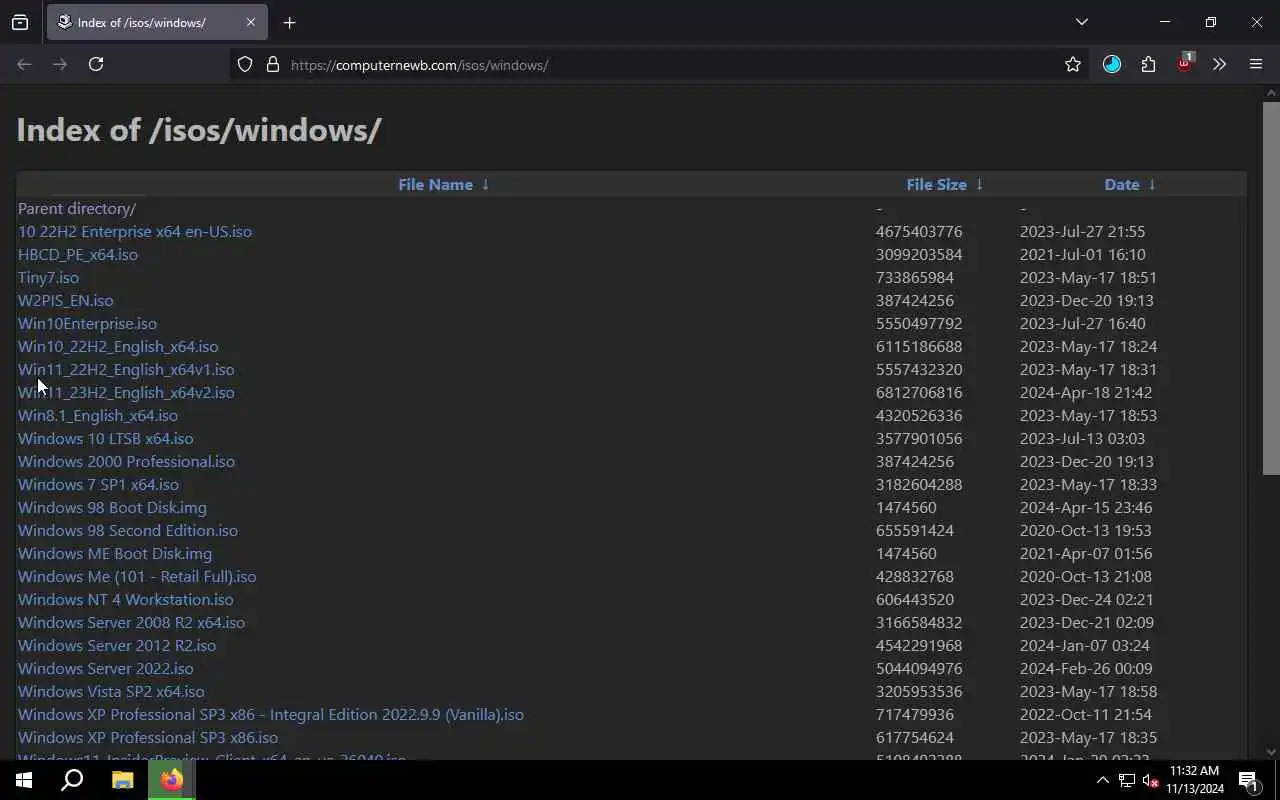Go to the Parent directory
Viewport: 1280px width, 800px height.
(77, 208)
